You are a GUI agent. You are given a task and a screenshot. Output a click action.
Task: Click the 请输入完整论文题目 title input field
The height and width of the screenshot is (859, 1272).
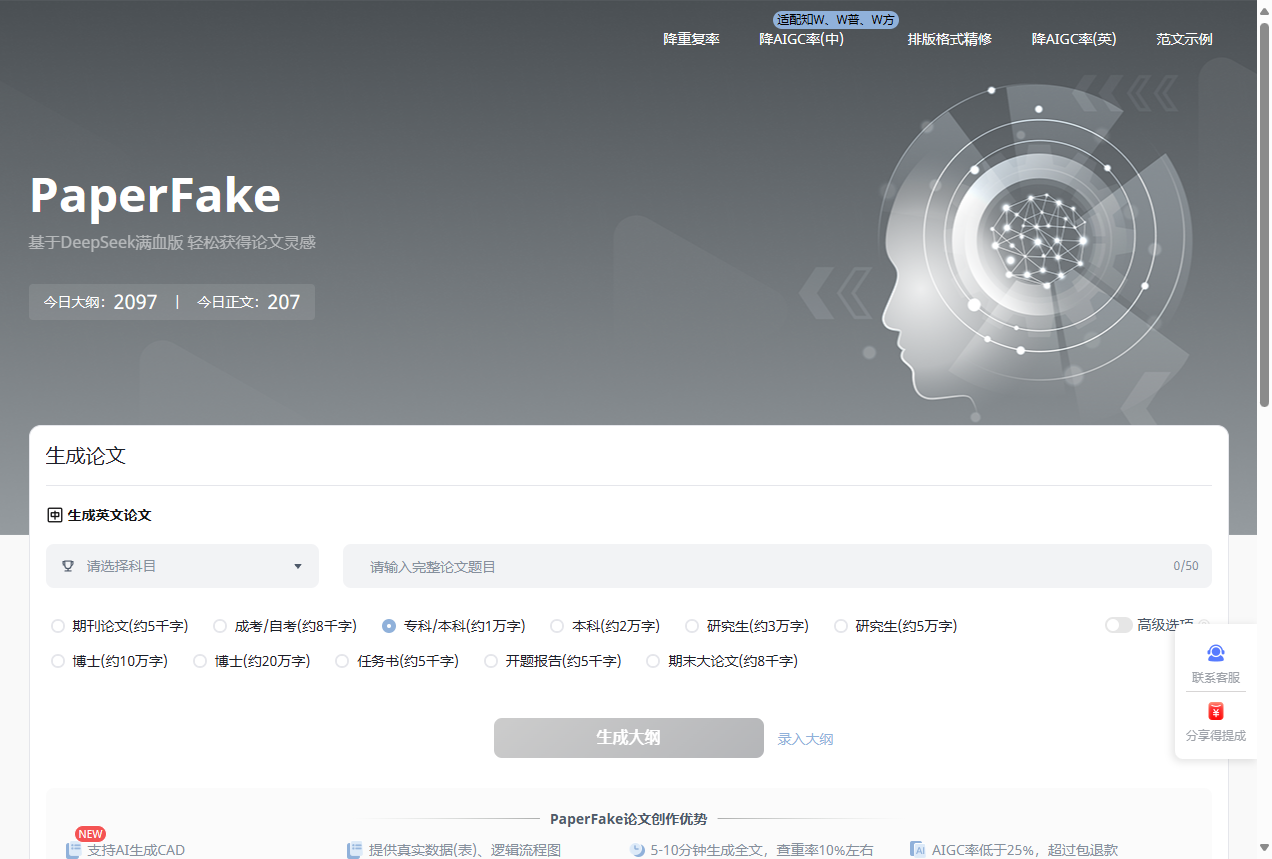pyautogui.click(x=760, y=566)
